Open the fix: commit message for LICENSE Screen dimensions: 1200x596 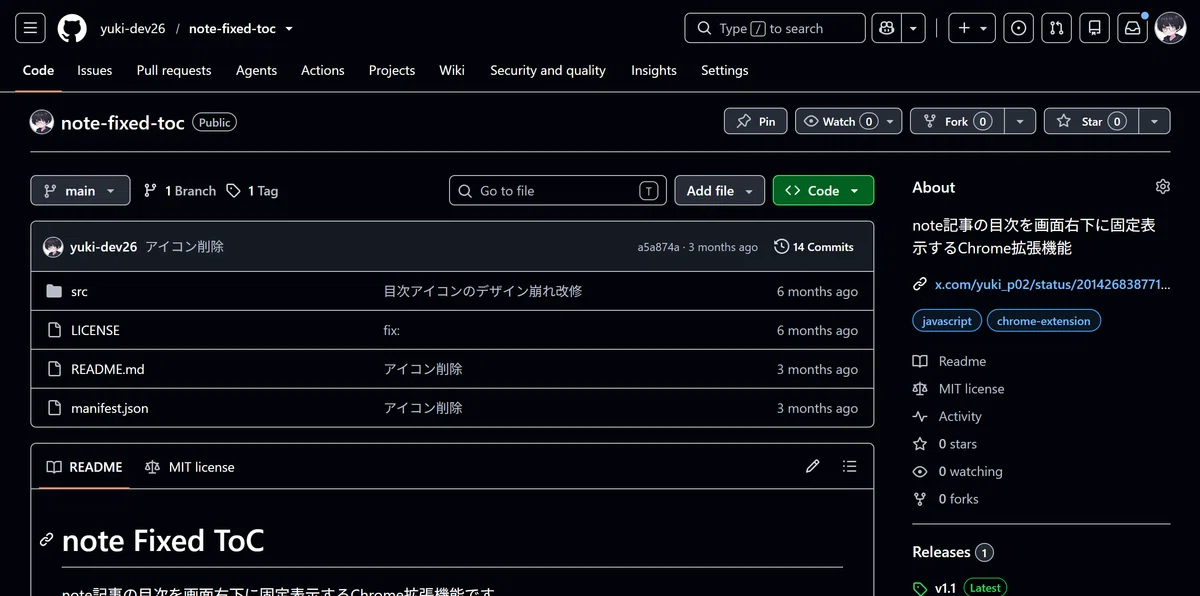coord(392,330)
